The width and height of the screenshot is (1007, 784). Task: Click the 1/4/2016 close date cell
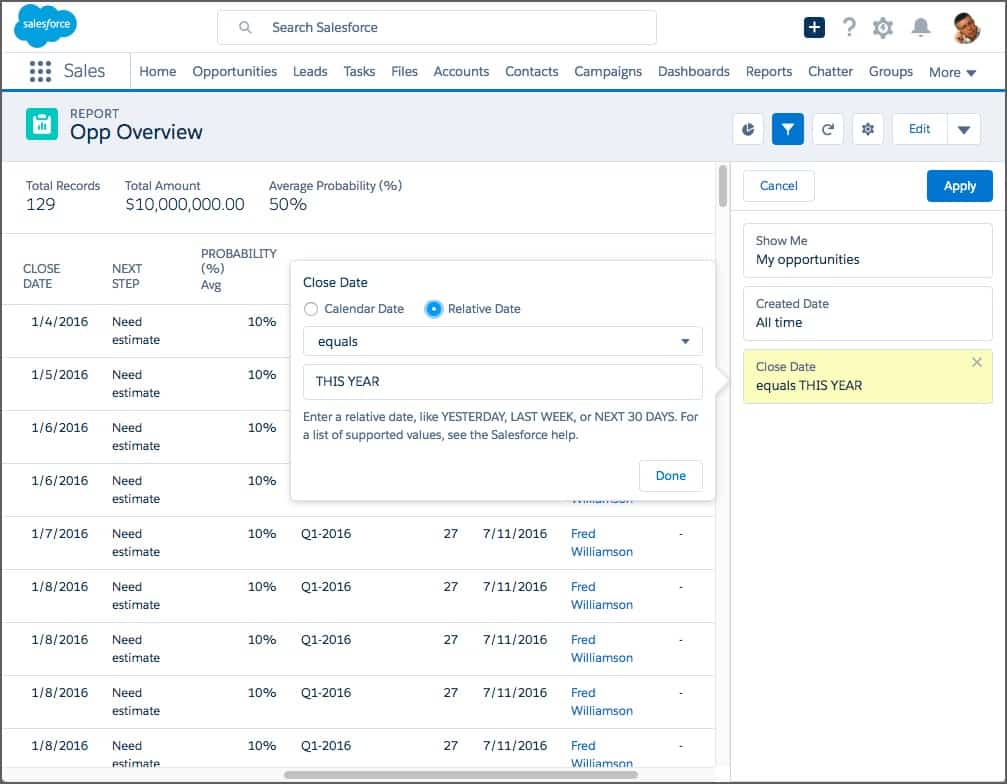(x=60, y=322)
